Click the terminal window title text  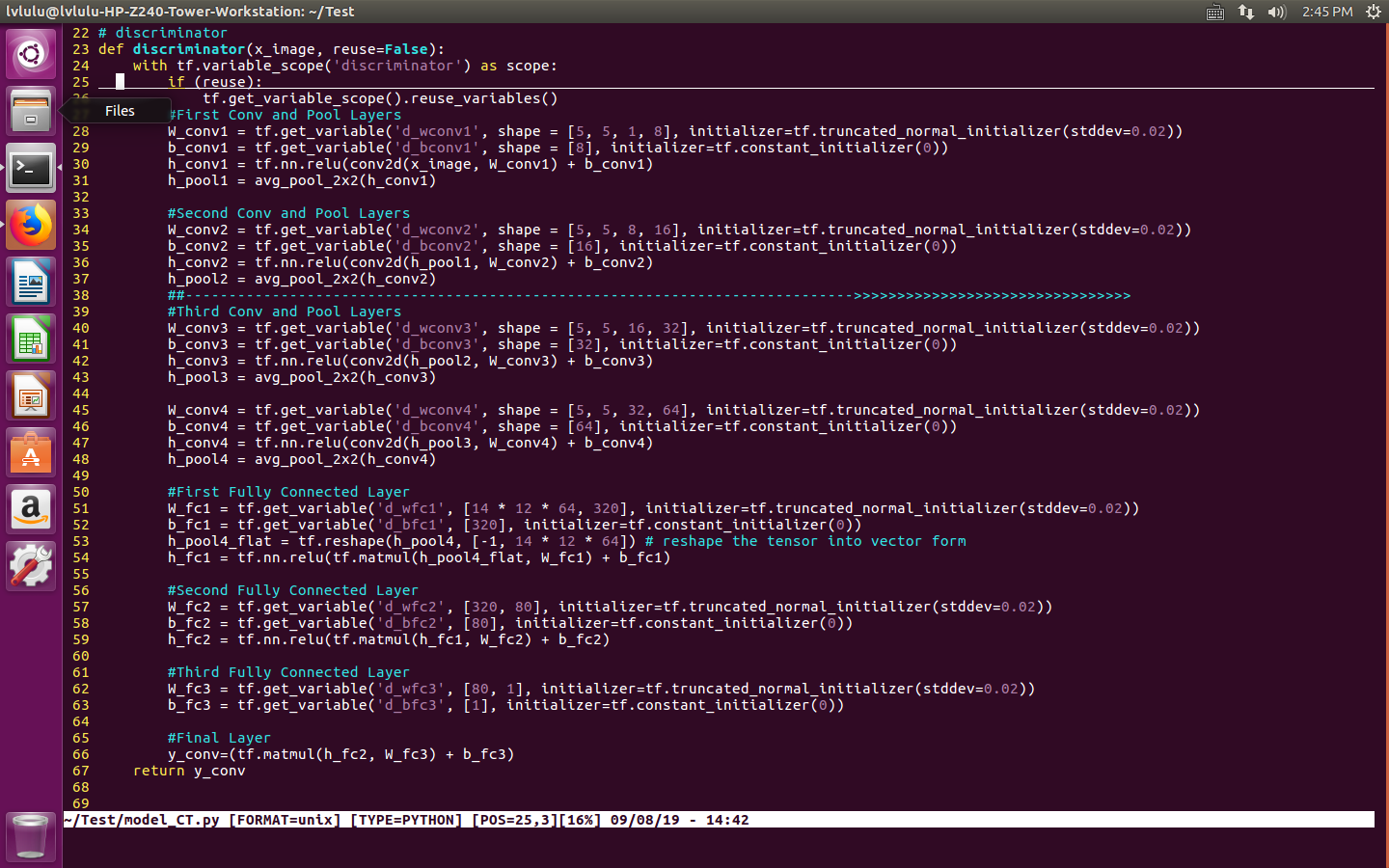click(x=180, y=12)
